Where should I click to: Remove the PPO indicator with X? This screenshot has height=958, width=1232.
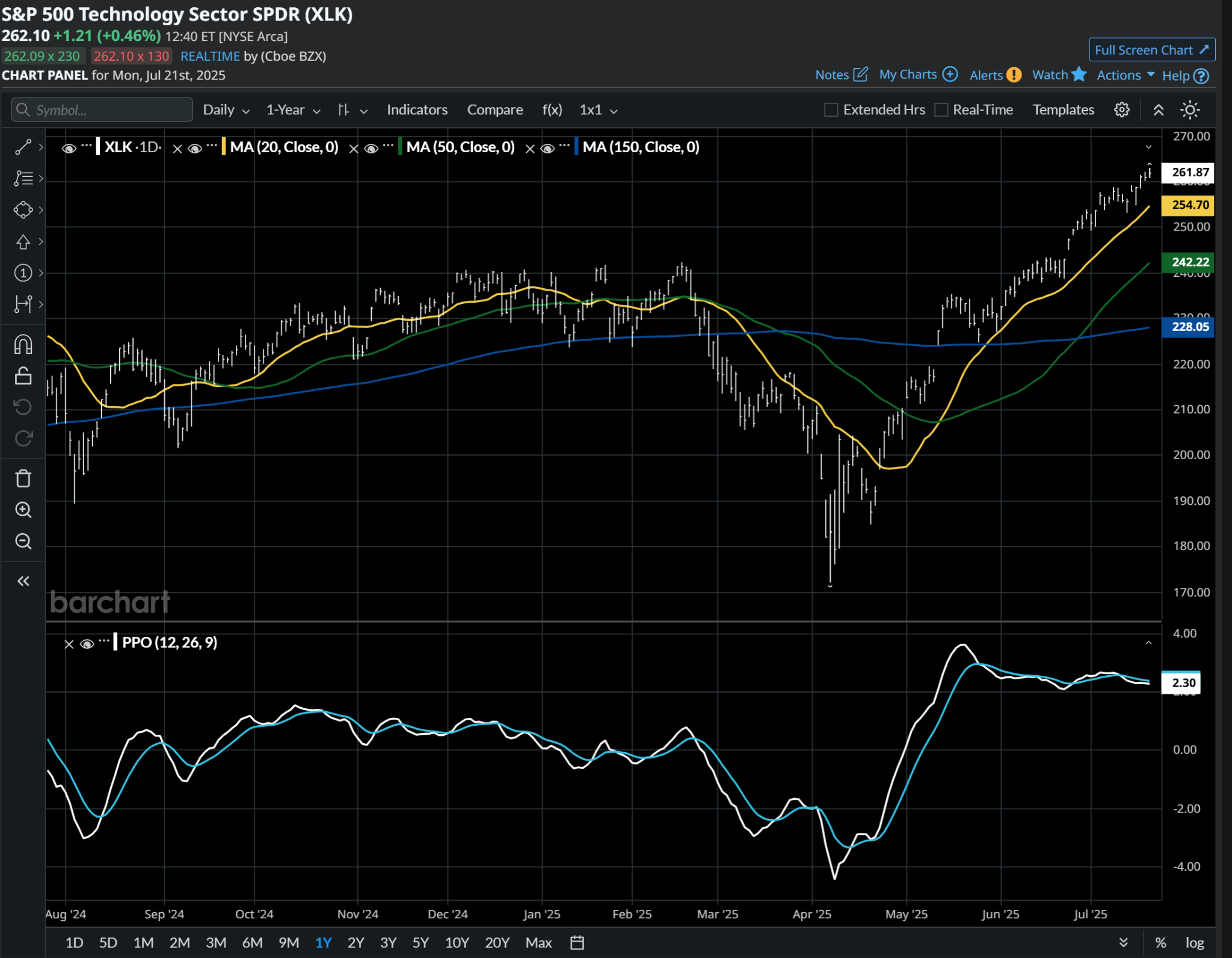tap(69, 644)
